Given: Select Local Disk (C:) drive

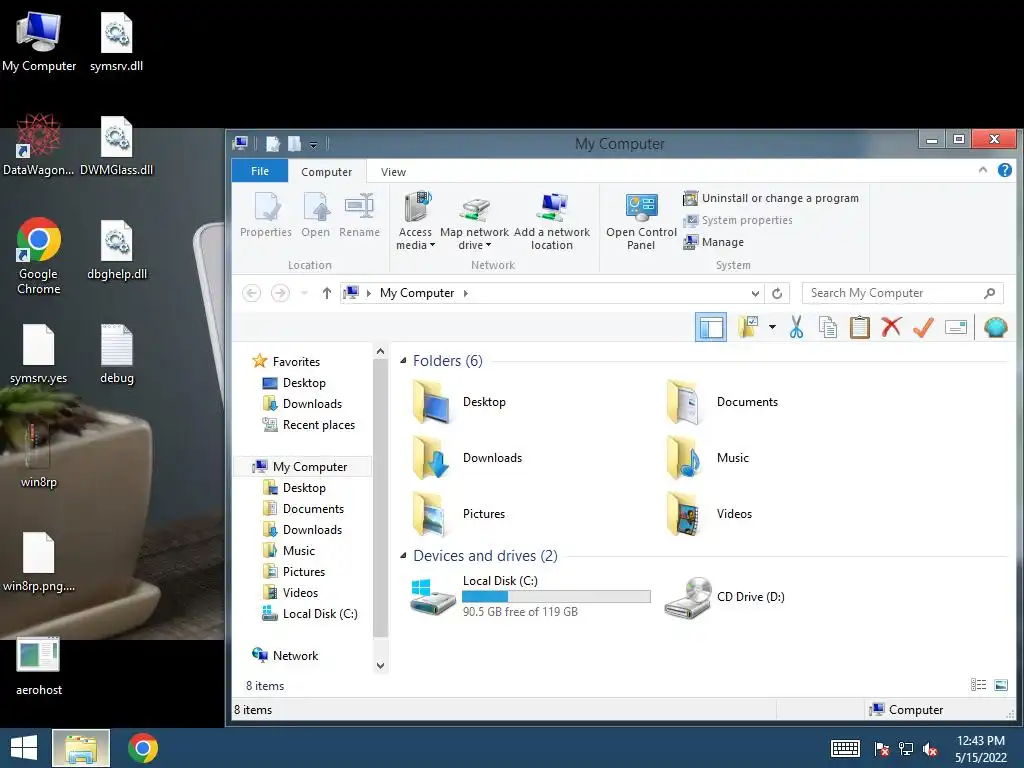Looking at the screenshot, I should (x=530, y=596).
